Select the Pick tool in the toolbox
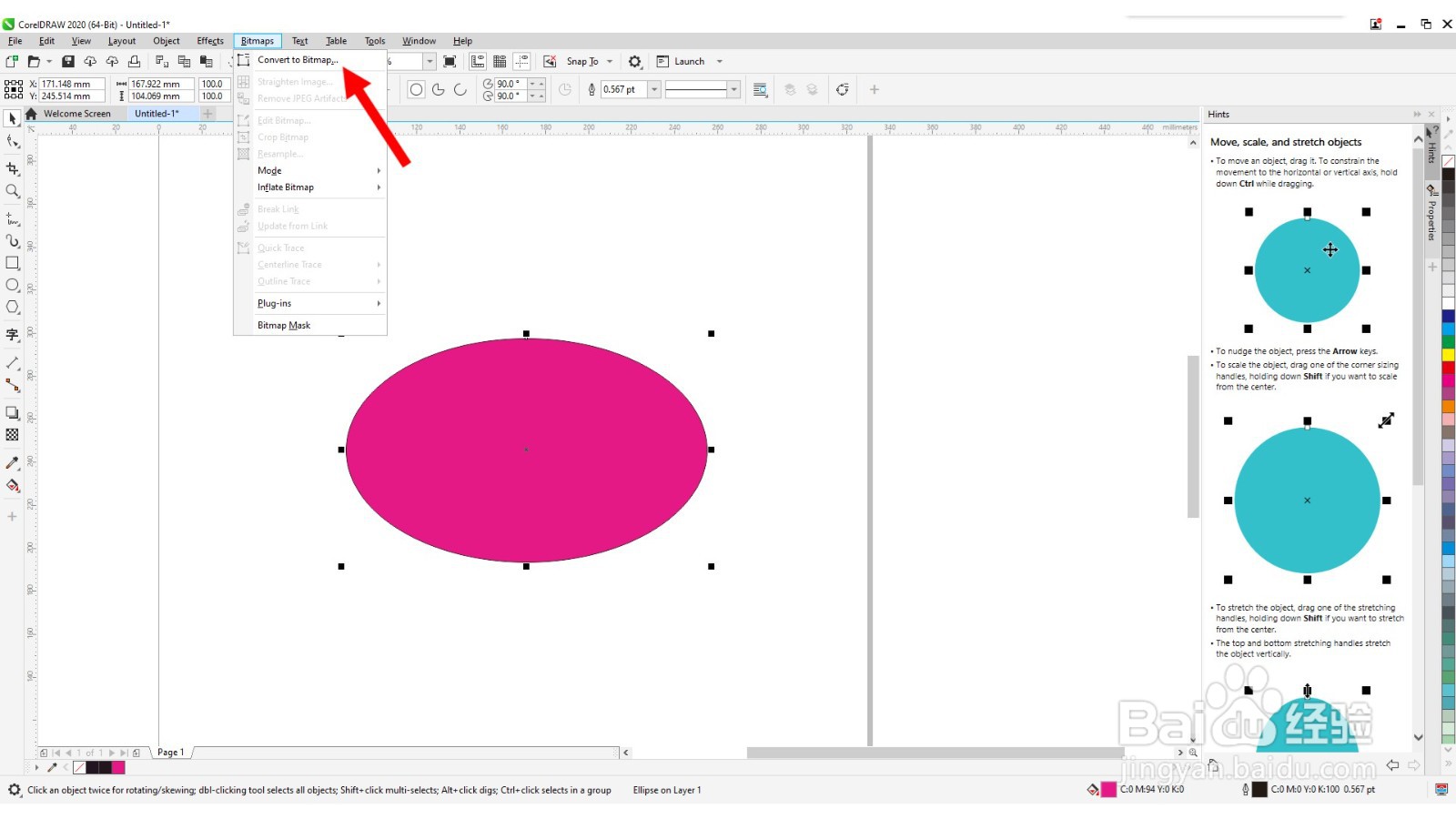 (13, 119)
